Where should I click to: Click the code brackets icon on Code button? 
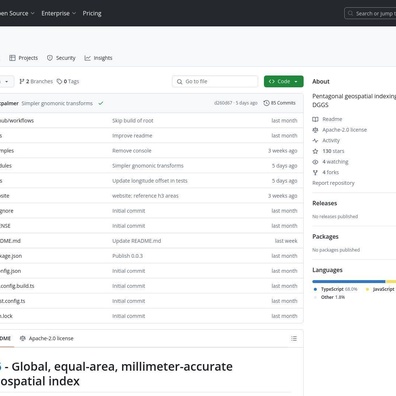272,81
